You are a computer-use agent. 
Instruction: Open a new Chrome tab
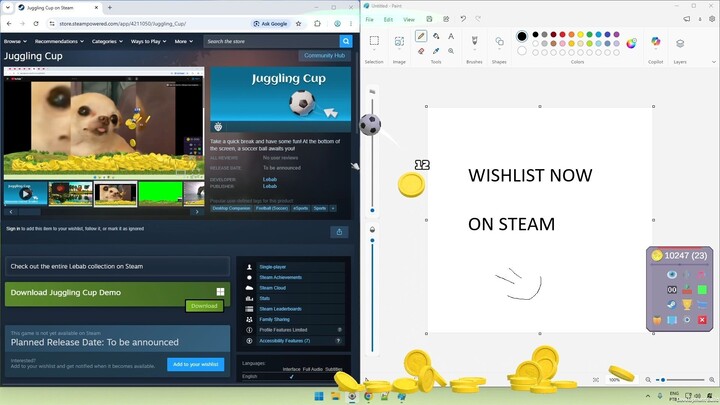click(x=110, y=8)
